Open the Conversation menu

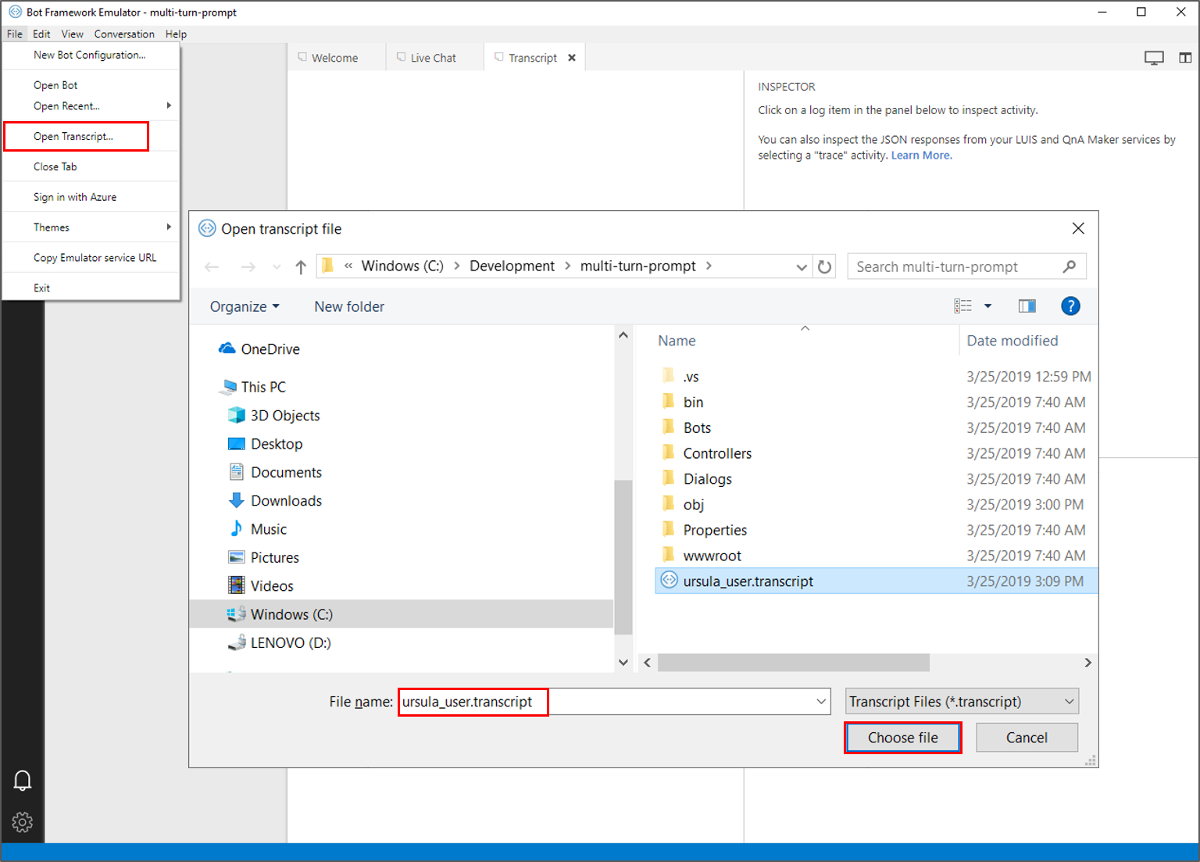pos(124,34)
